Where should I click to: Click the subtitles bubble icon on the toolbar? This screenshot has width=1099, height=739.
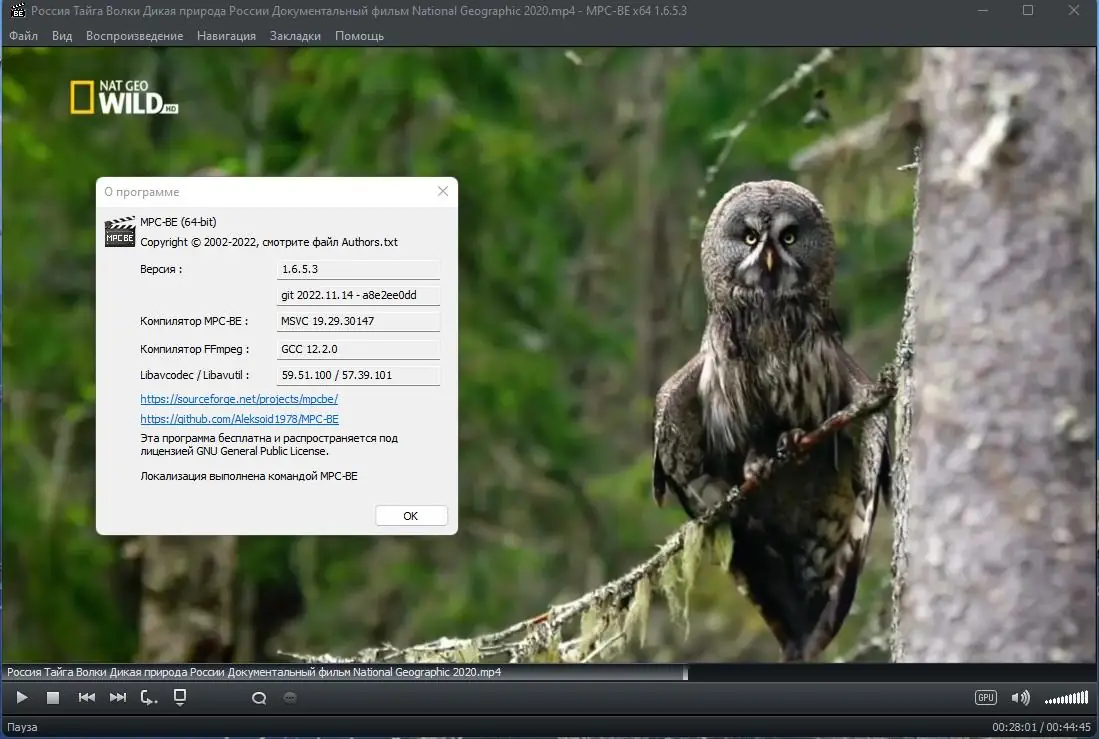(290, 697)
